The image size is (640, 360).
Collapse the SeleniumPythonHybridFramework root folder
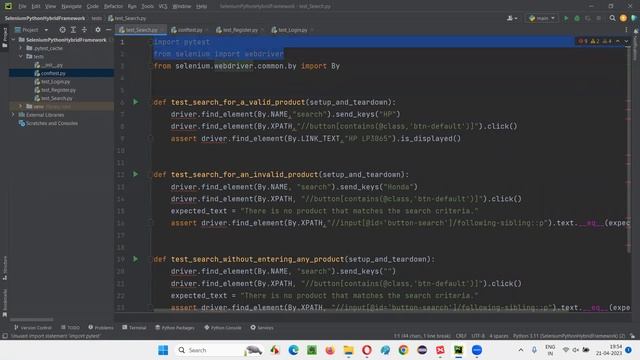click(x=13, y=40)
